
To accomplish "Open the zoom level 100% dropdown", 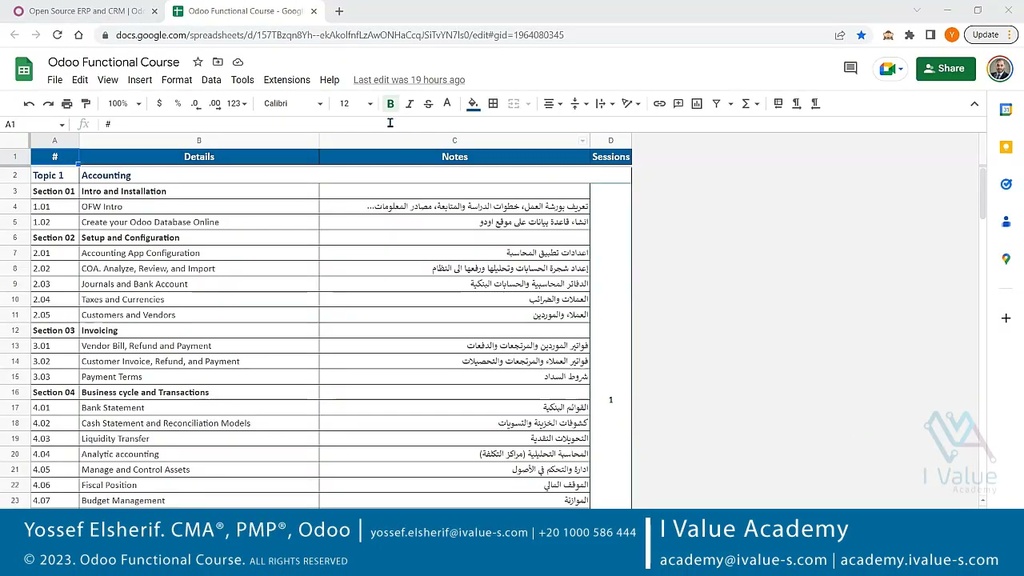I will (x=124, y=103).
